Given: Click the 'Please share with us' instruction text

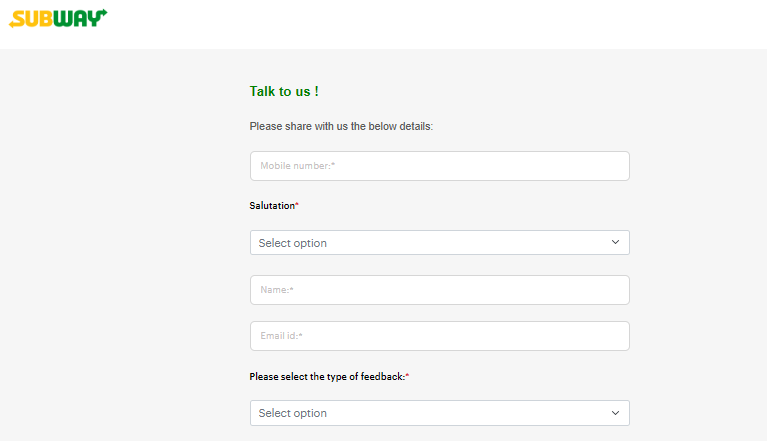Looking at the screenshot, I should click(x=341, y=127).
